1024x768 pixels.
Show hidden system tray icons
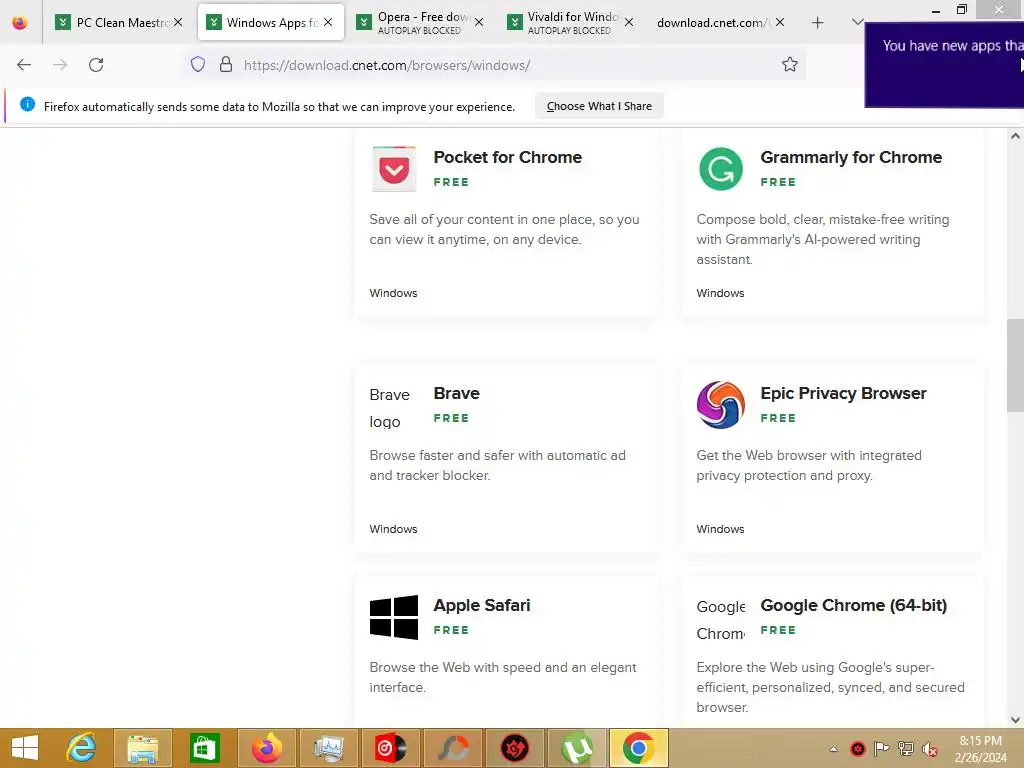point(833,749)
